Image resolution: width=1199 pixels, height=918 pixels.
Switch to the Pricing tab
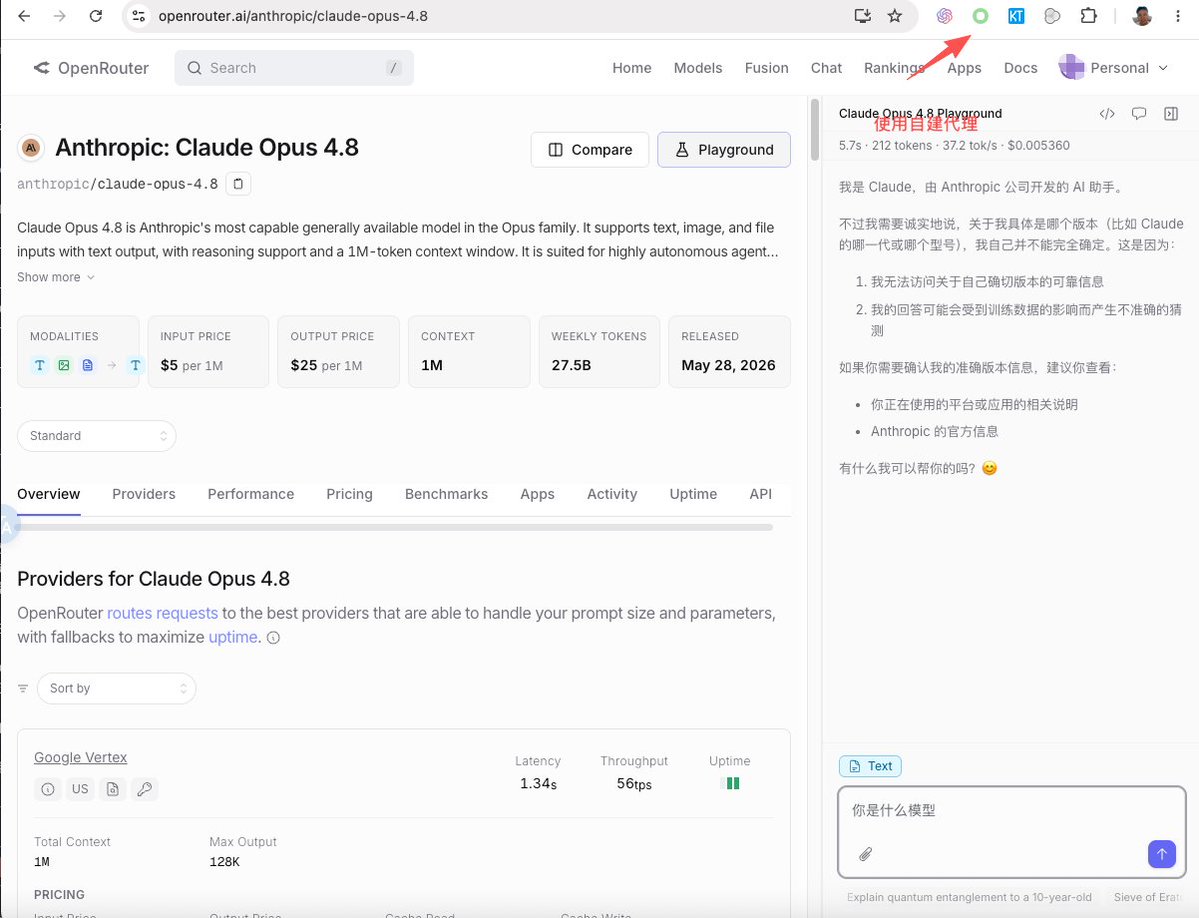point(349,494)
